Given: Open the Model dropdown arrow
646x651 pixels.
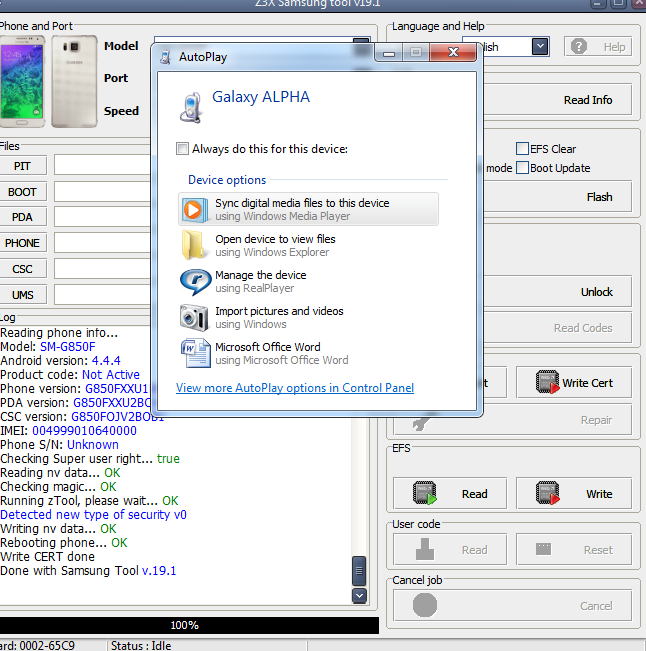Looking at the screenshot, I should pos(361,41).
